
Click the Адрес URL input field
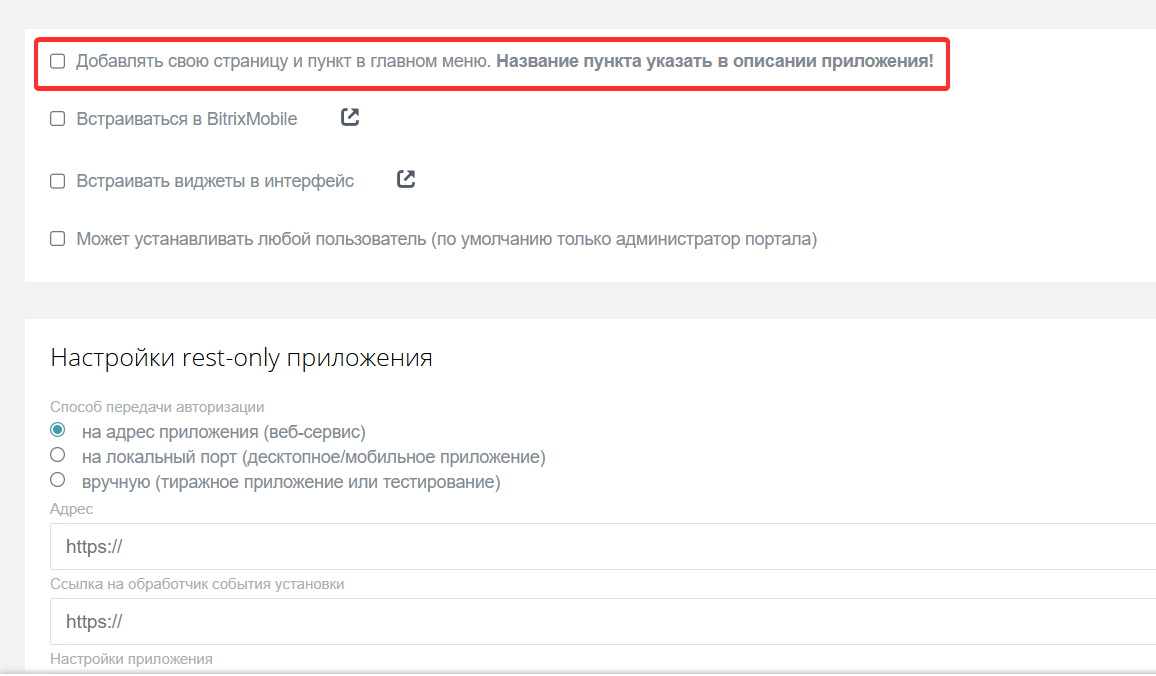click(400, 546)
